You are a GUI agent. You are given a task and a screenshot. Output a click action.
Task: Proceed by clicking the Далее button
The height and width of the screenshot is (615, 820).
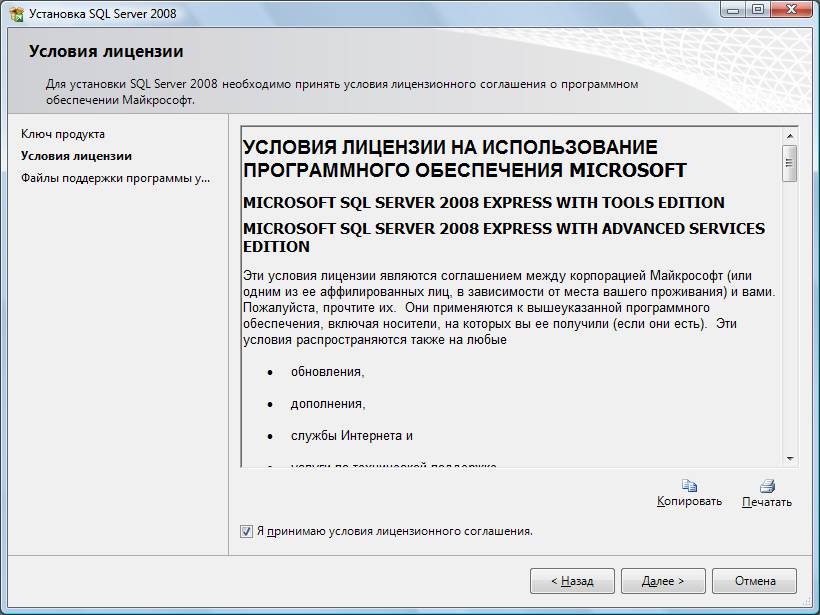point(663,581)
